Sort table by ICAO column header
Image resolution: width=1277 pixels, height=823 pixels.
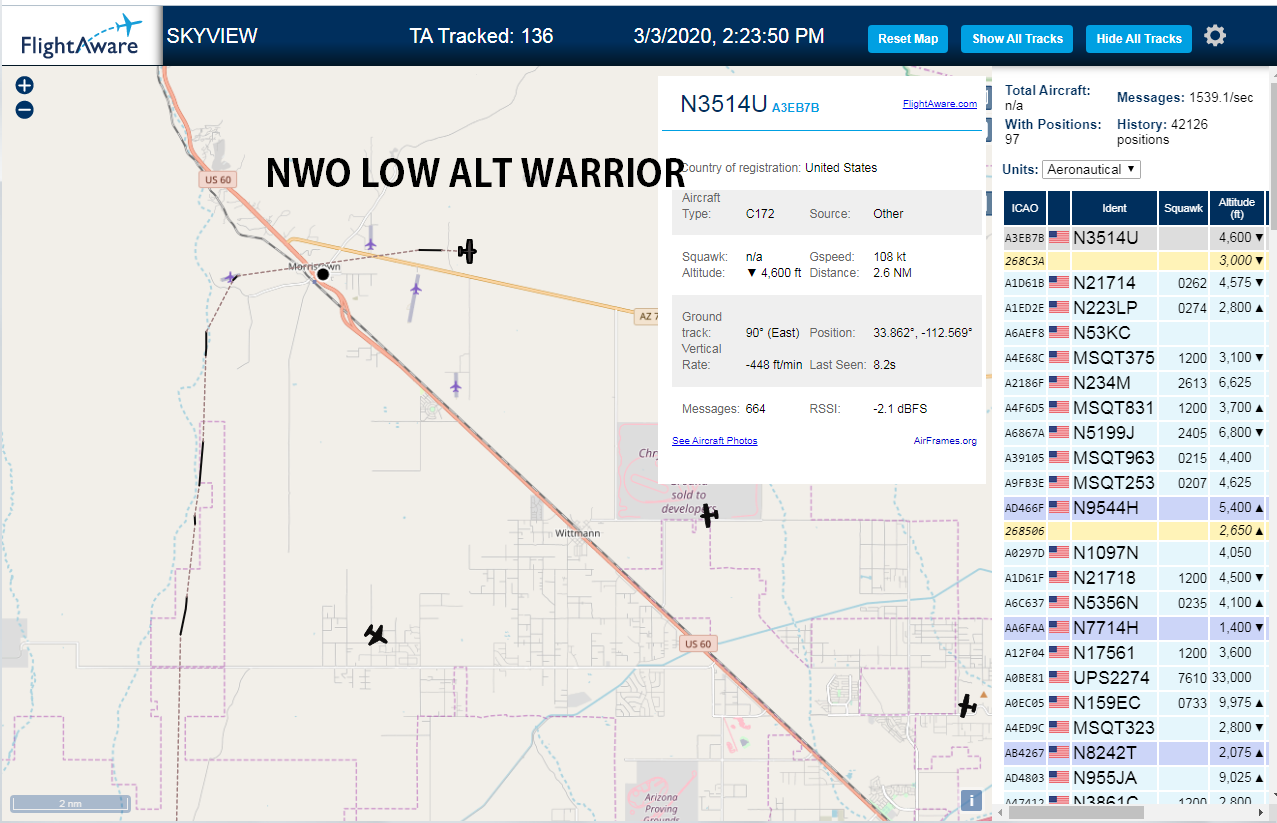(x=1025, y=208)
